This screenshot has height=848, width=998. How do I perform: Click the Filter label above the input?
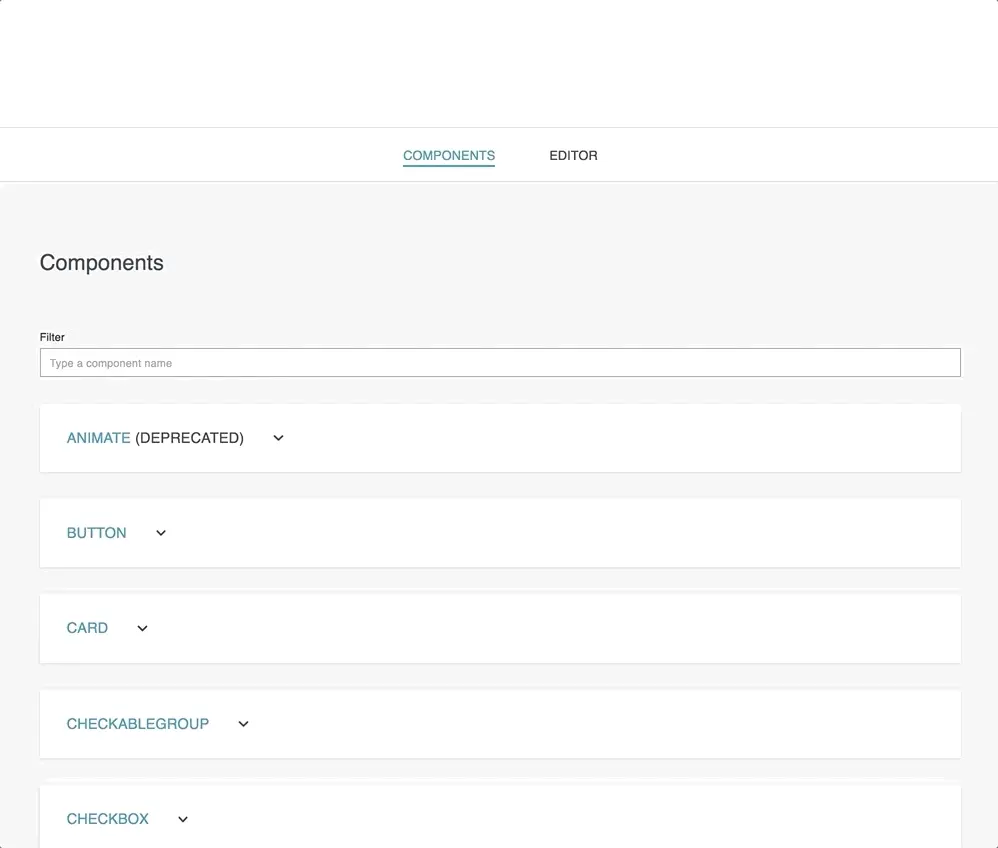[x=52, y=337]
